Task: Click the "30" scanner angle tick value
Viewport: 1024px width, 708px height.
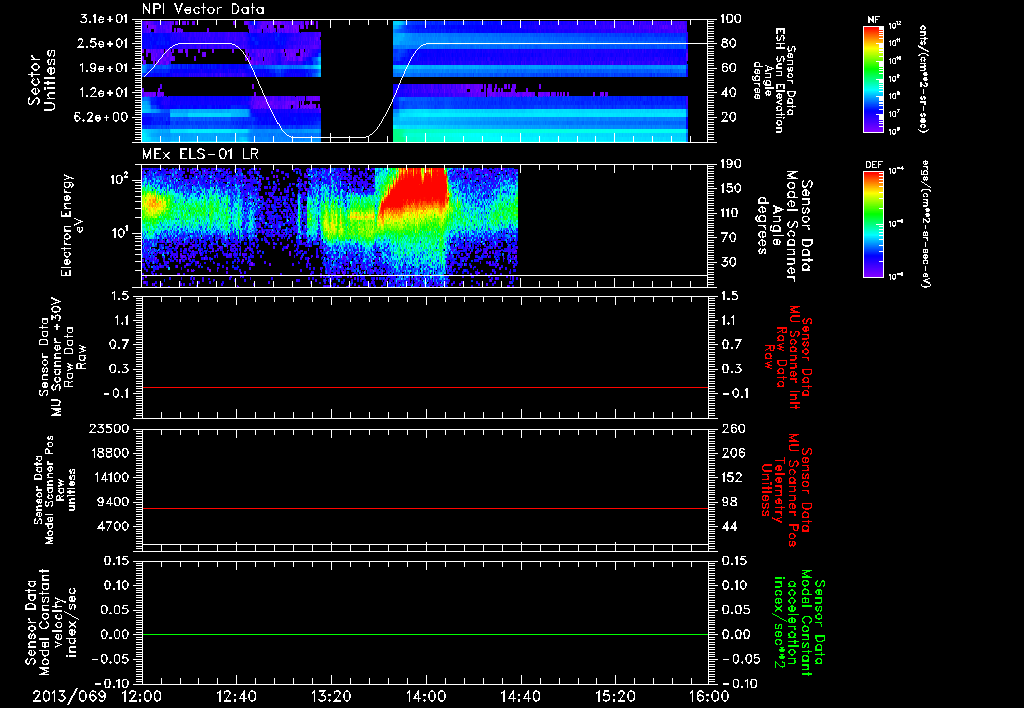Action: click(x=729, y=262)
